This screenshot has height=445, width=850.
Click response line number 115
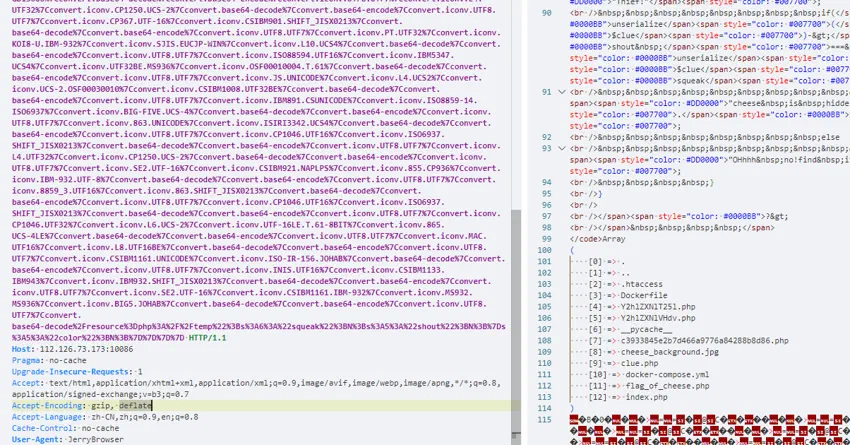point(544,420)
